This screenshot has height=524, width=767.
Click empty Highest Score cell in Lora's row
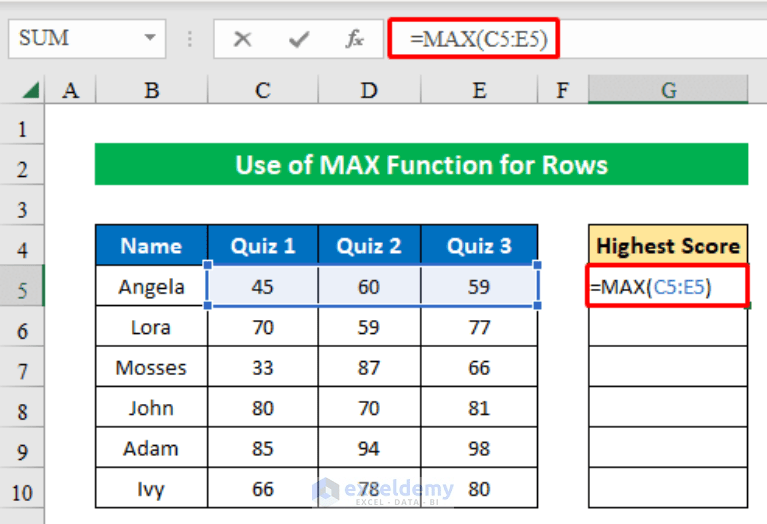point(668,327)
